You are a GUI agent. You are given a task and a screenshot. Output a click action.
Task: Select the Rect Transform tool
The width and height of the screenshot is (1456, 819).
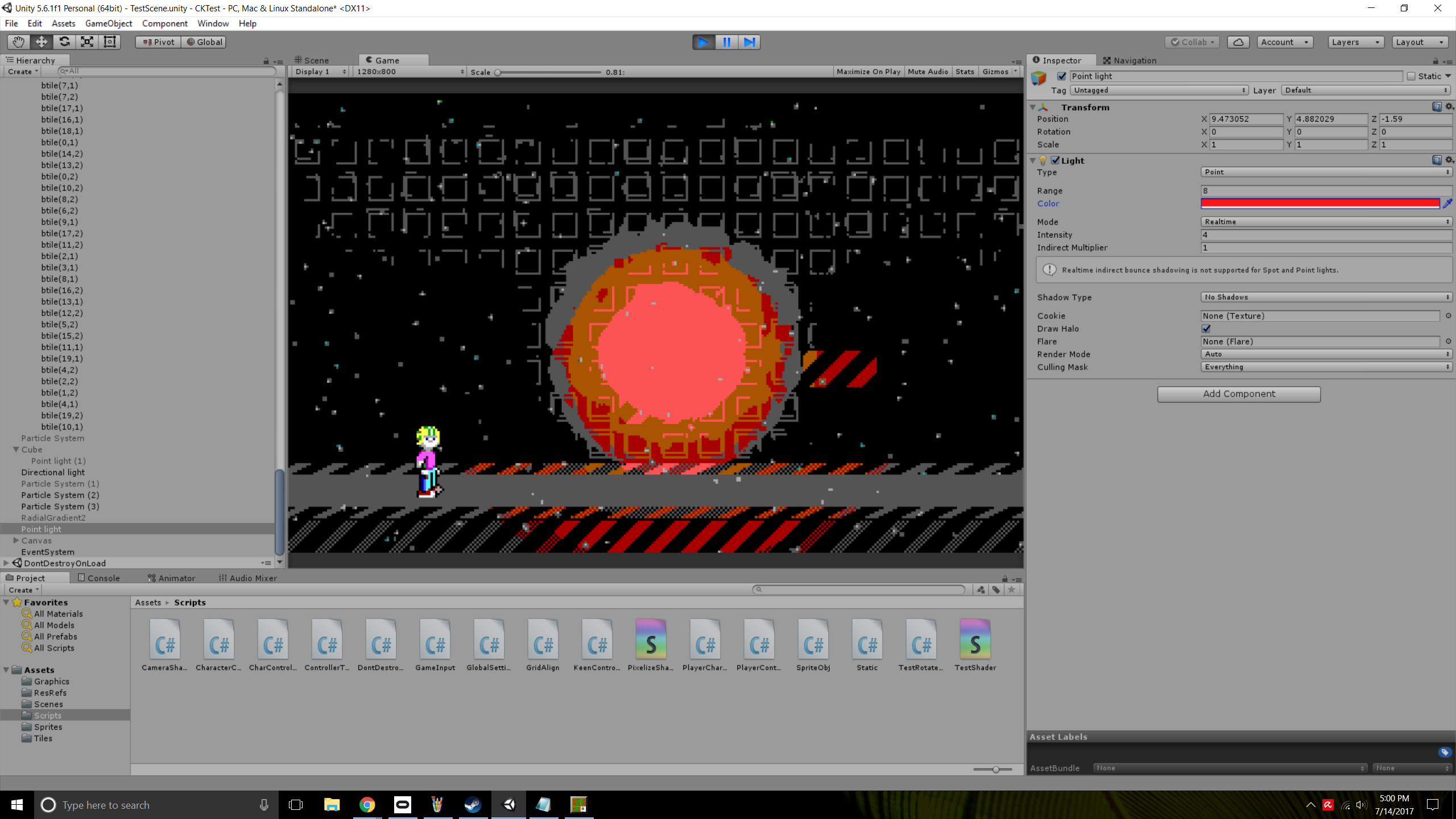tap(110, 42)
